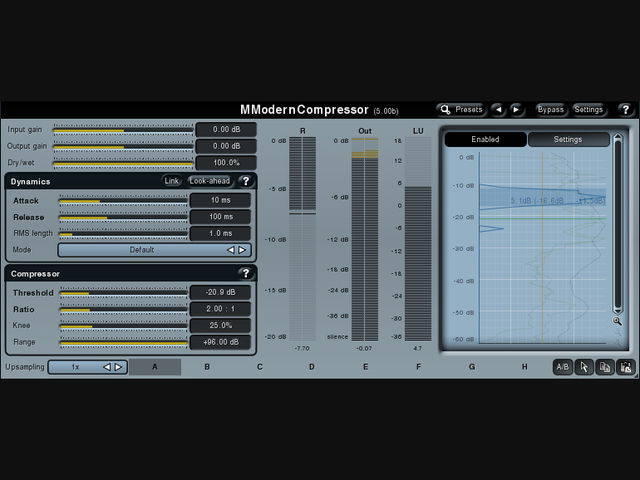The height and width of the screenshot is (480, 640).
Task: Click the Knee slider
Action: coord(123,326)
